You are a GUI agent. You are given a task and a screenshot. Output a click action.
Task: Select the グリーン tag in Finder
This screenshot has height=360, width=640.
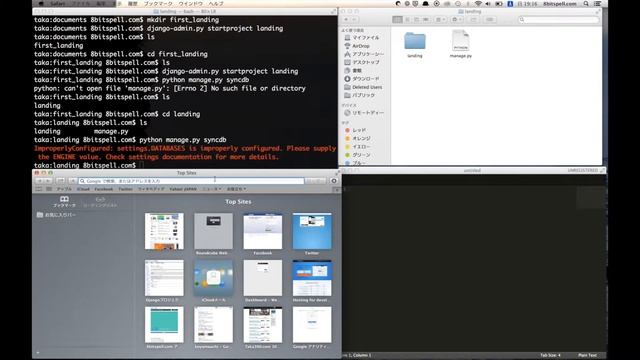click(x=358, y=155)
